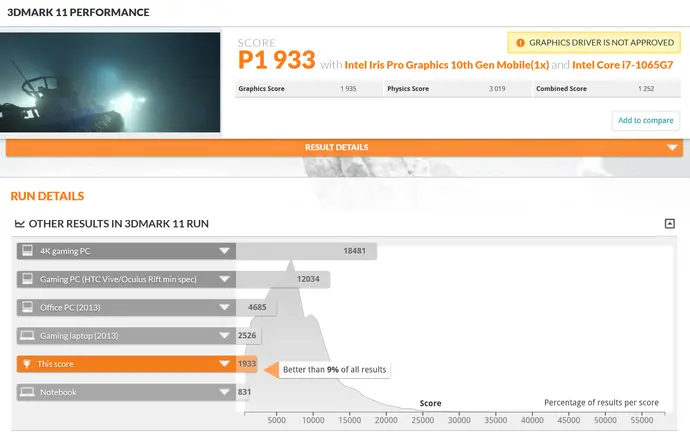Image resolution: width=690 pixels, height=436 pixels.
Task: Click the Percentage of results per score label
Action: [601, 403]
